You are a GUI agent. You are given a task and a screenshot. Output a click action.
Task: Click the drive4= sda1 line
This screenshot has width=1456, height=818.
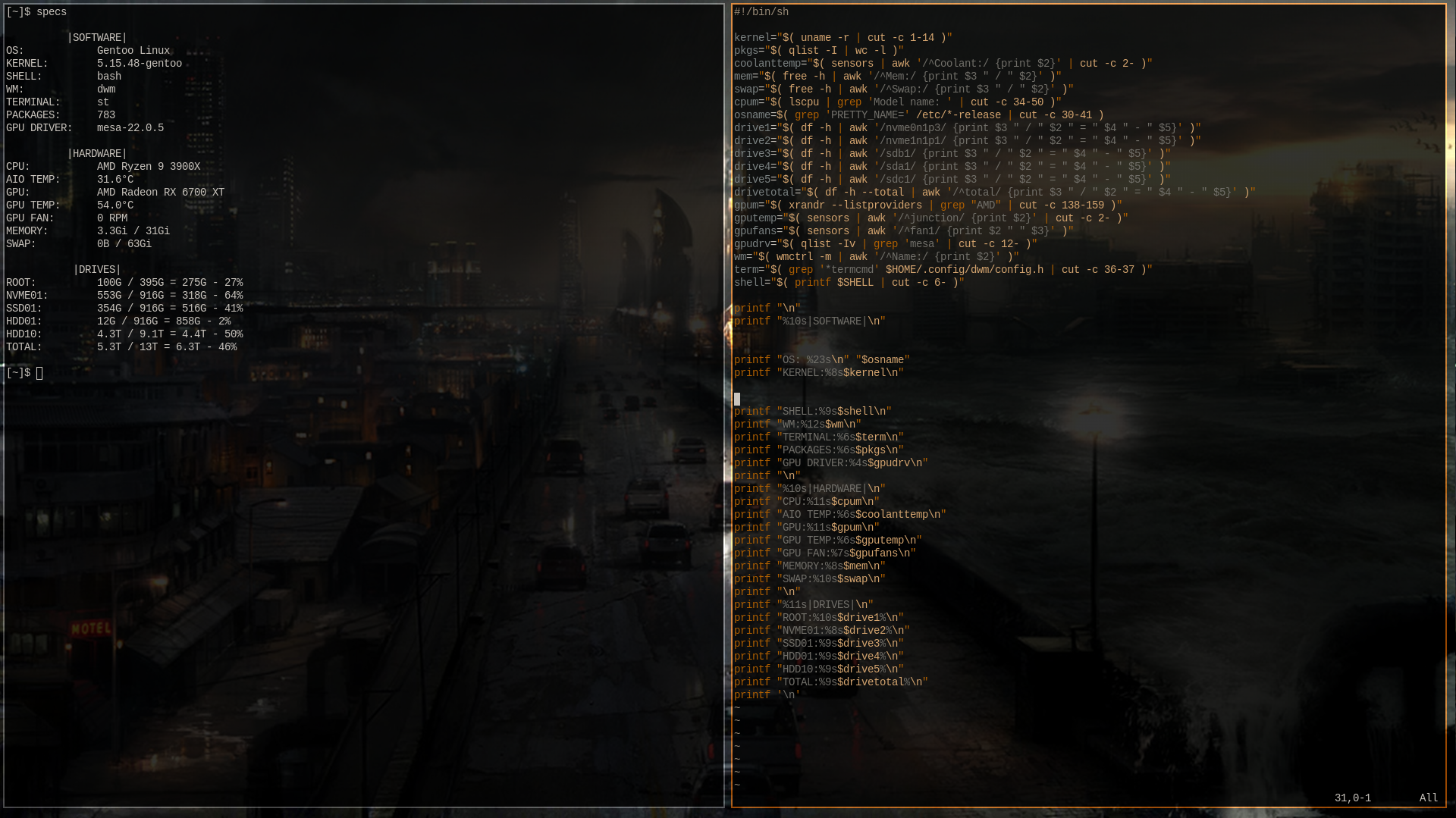952,167
